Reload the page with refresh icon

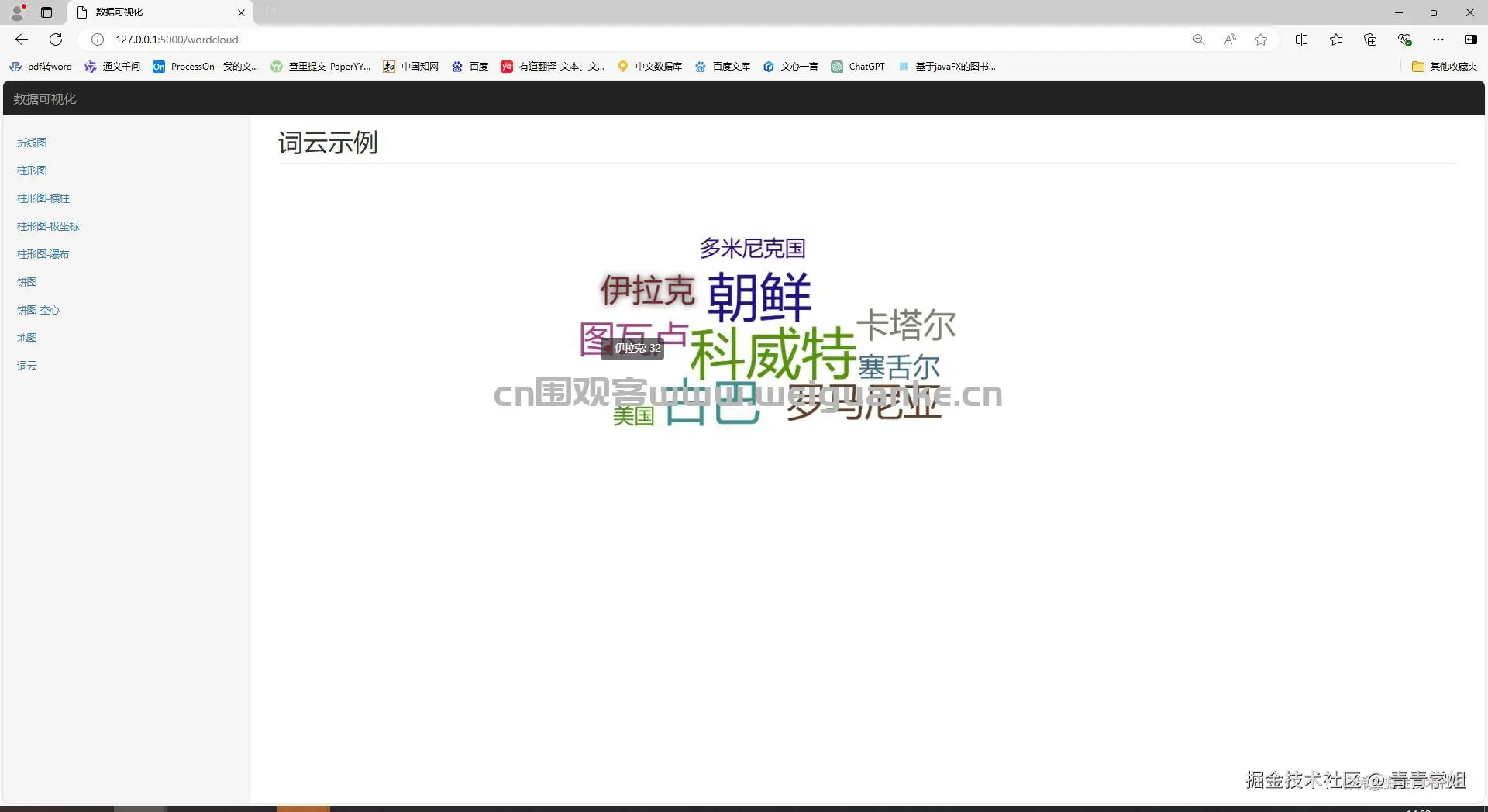coord(56,40)
